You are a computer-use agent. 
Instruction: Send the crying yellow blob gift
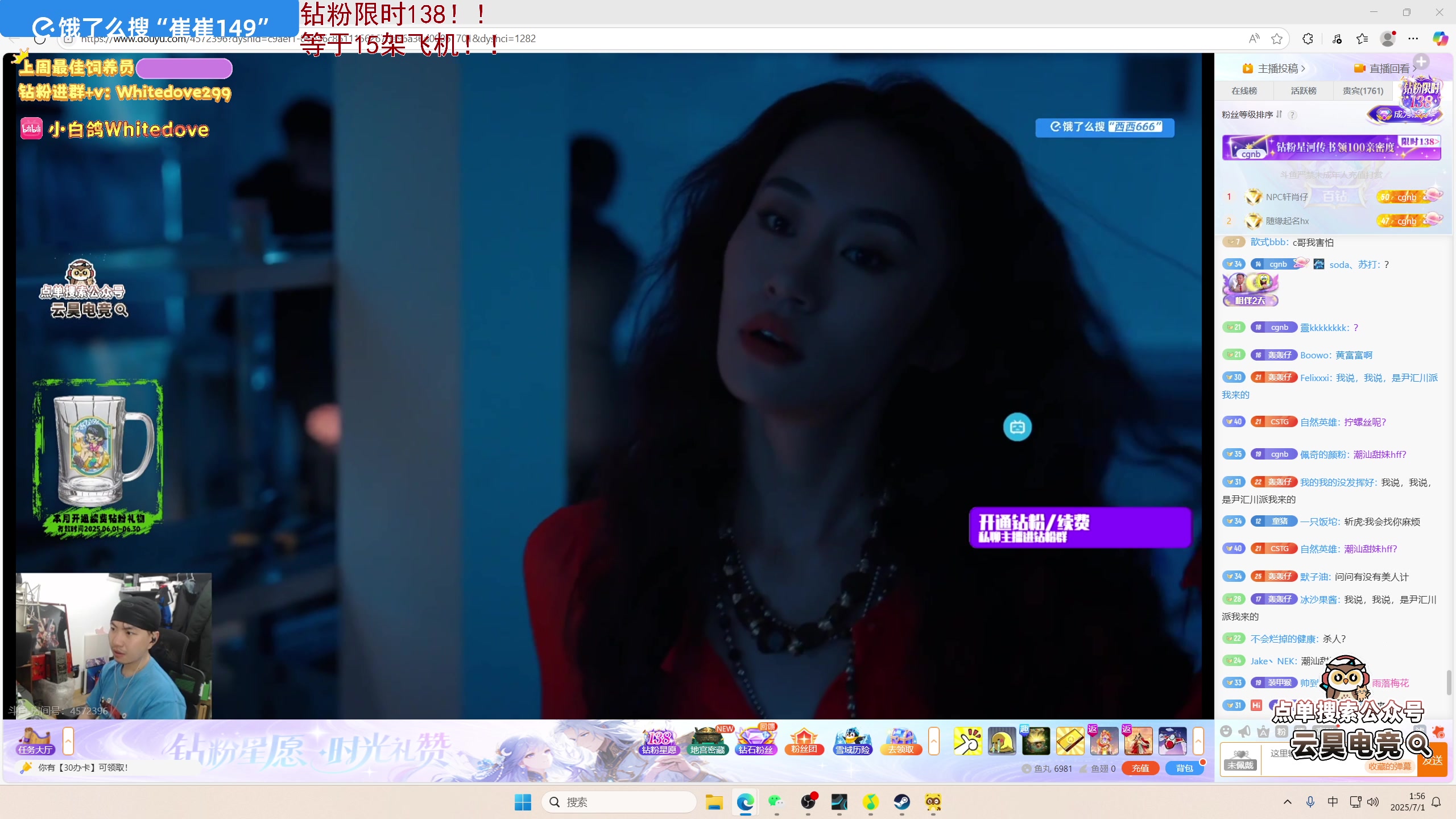1002,741
